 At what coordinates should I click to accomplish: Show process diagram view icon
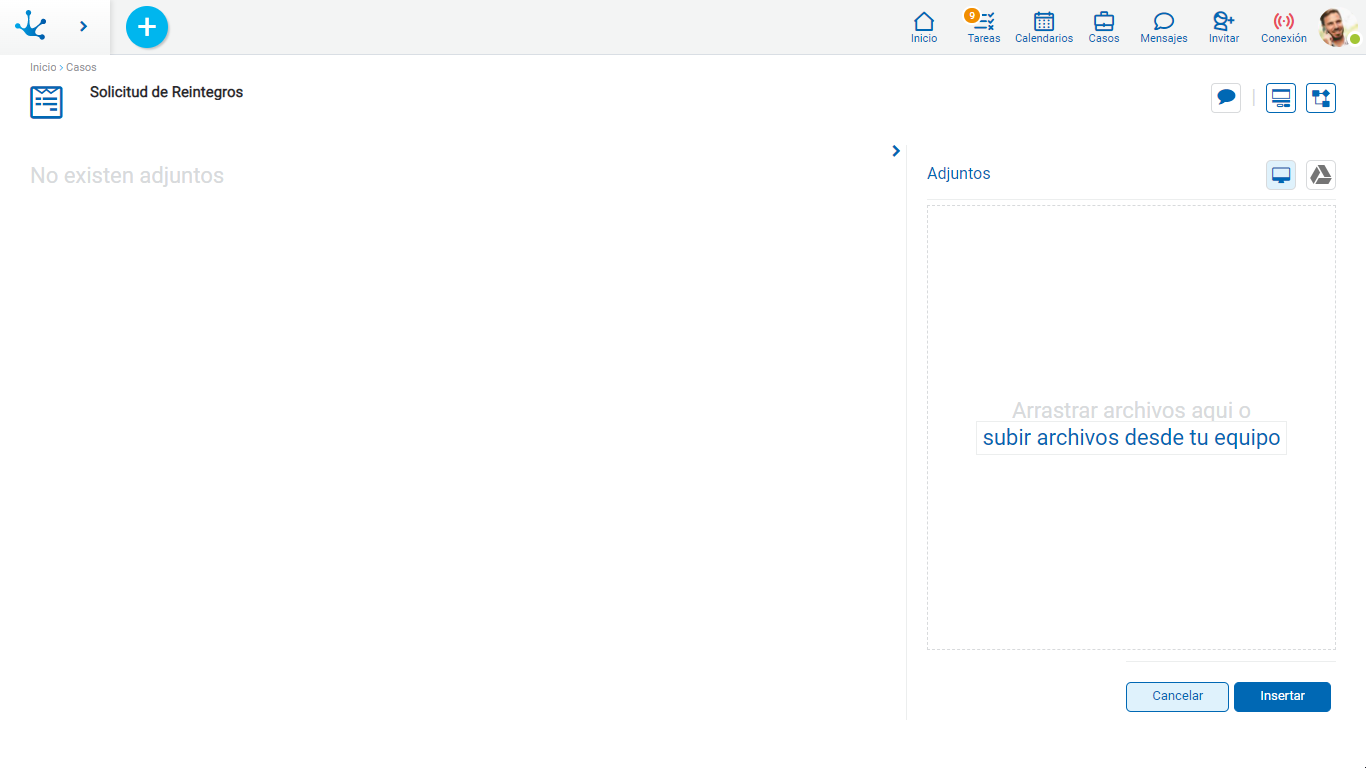1321,98
